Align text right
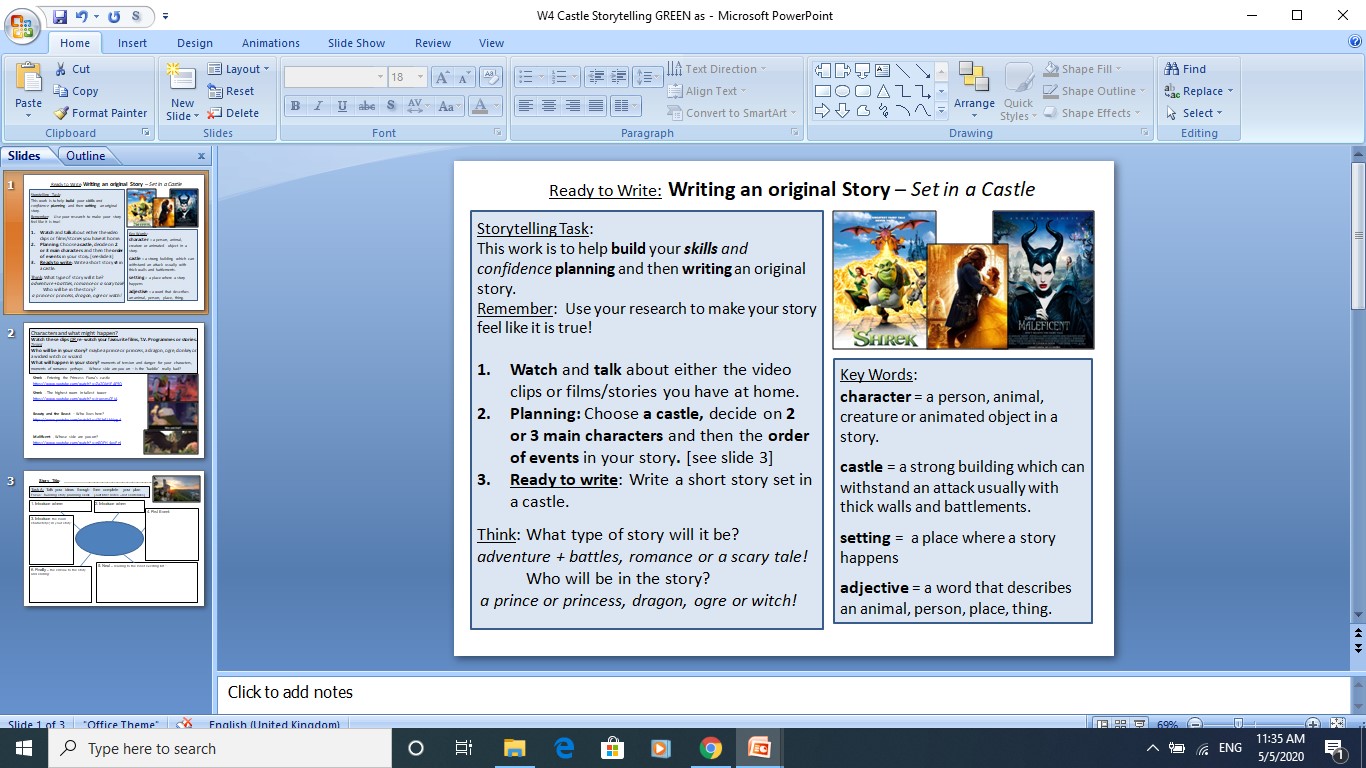This screenshot has width=1366, height=768. point(572,106)
